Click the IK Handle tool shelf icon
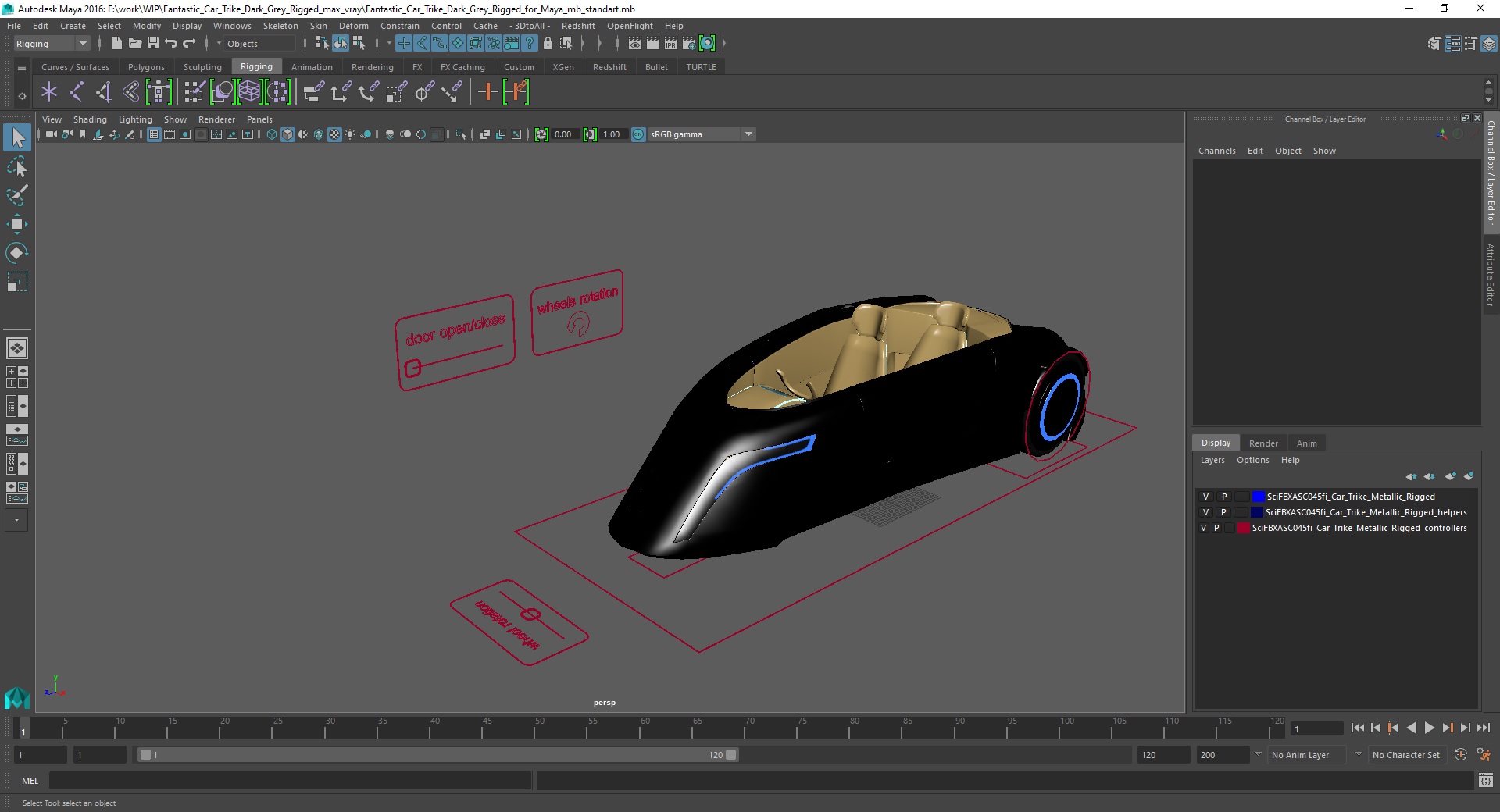This screenshot has width=1500, height=812. coord(103,92)
